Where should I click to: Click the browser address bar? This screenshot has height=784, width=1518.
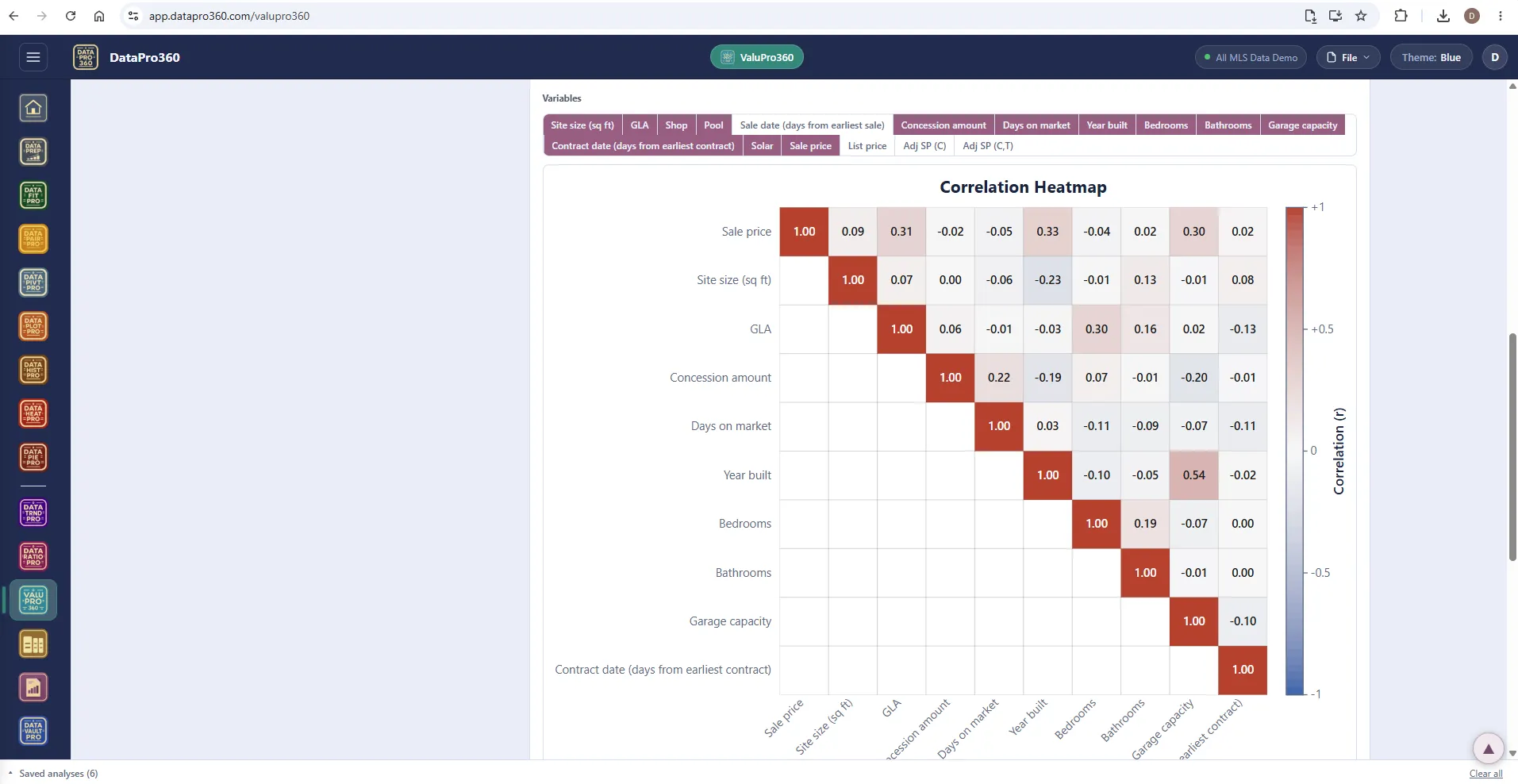[714, 16]
